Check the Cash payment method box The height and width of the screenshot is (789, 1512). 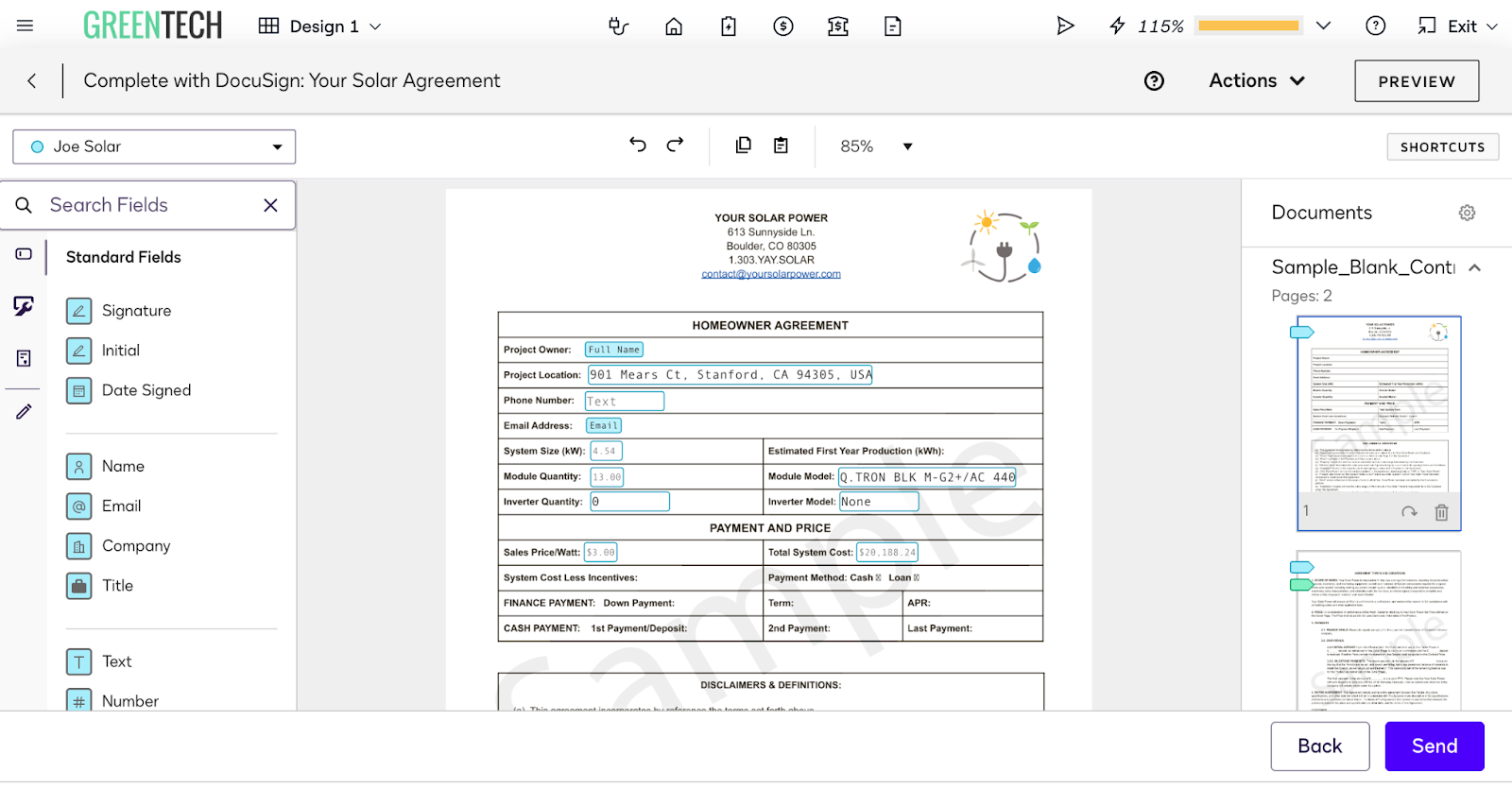(x=878, y=578)
